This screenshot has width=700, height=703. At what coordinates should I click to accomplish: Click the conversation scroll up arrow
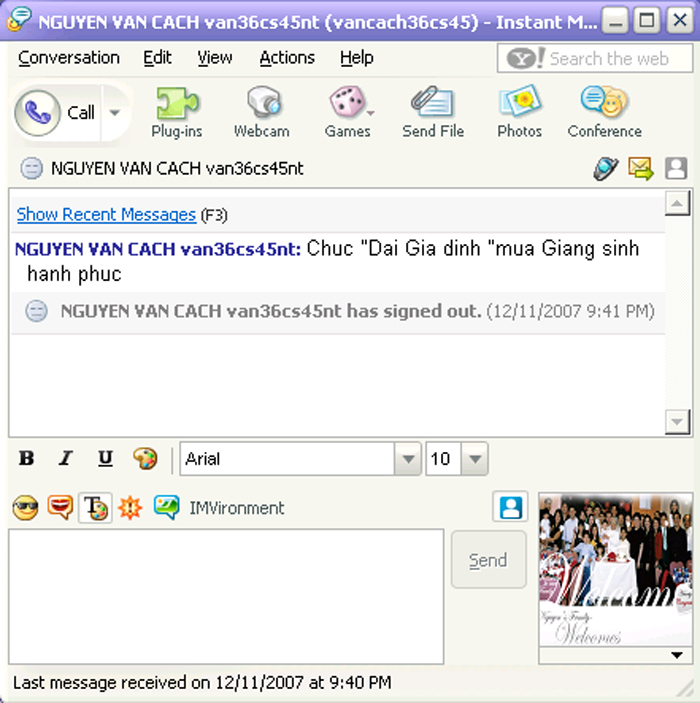[x=677, y=203]
